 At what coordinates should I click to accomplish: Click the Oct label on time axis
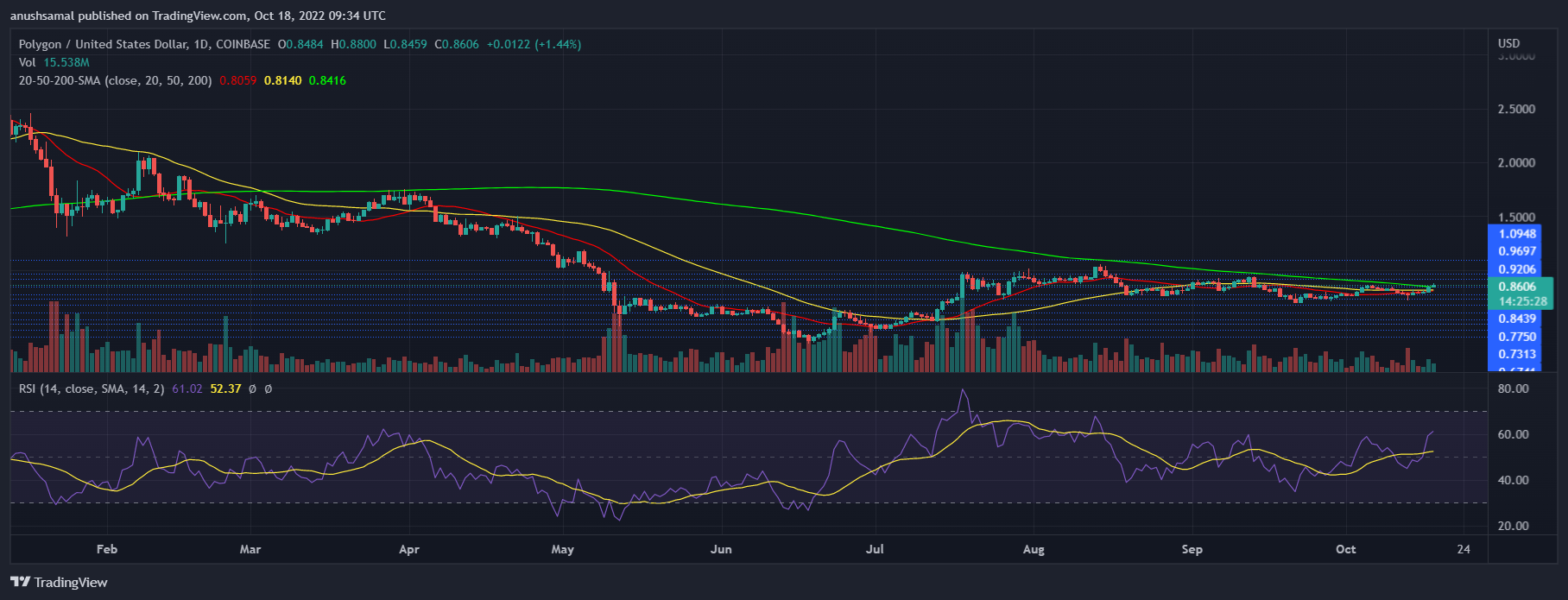click(x=1345, y=549)
